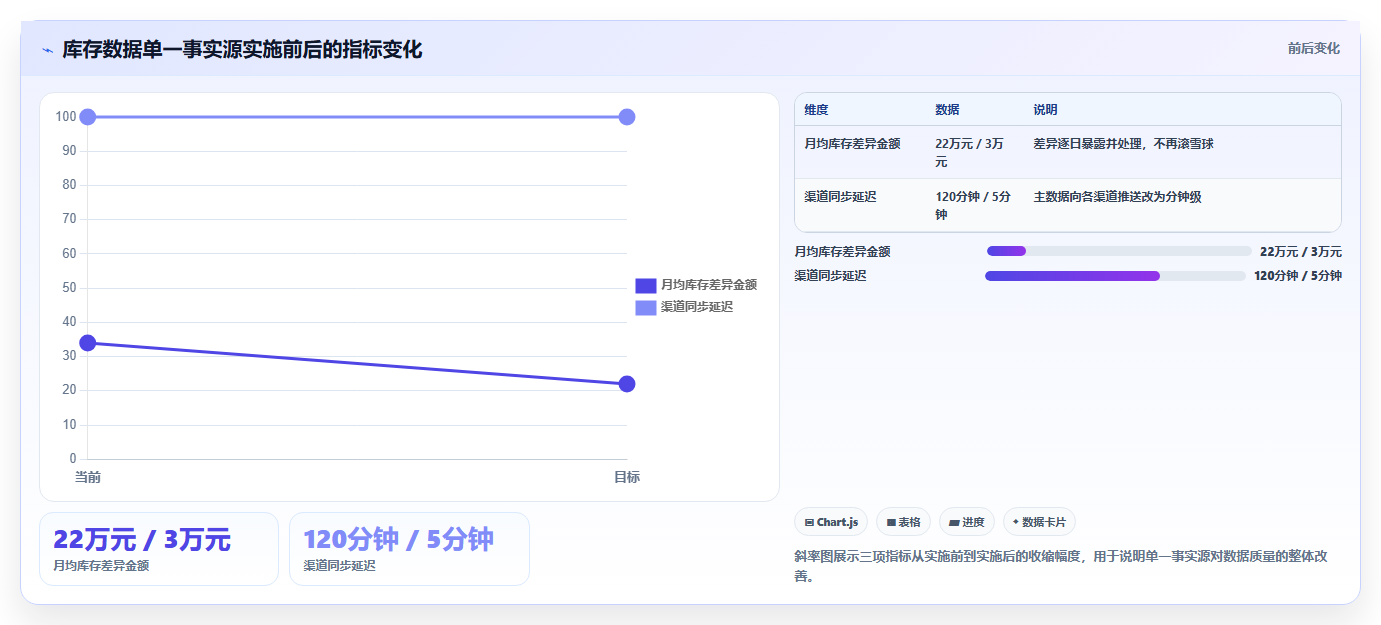
Task: Click the 斜率图 description paragraph
Action: (x=1067, y=566)
